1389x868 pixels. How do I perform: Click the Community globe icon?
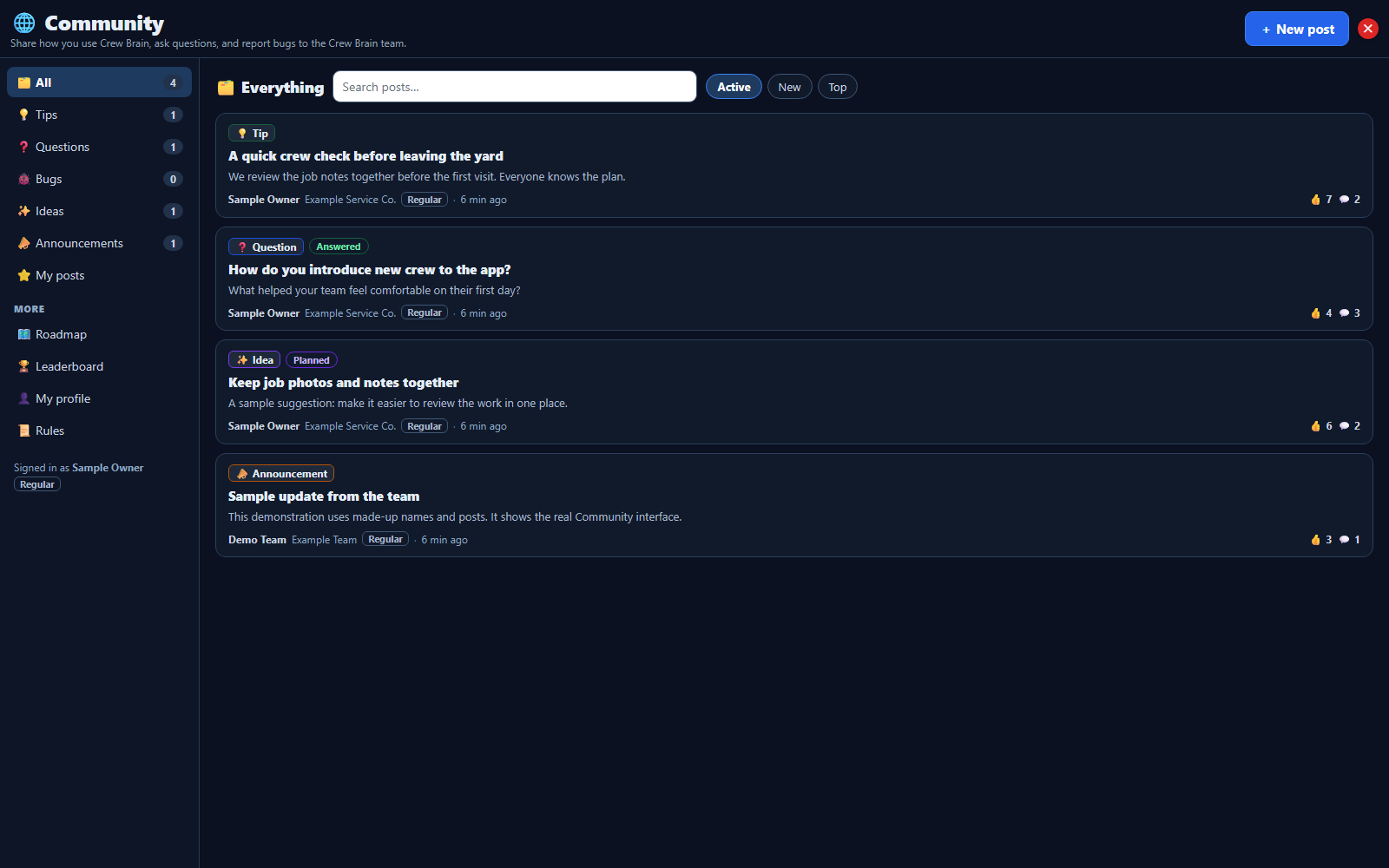click(24, 23)
